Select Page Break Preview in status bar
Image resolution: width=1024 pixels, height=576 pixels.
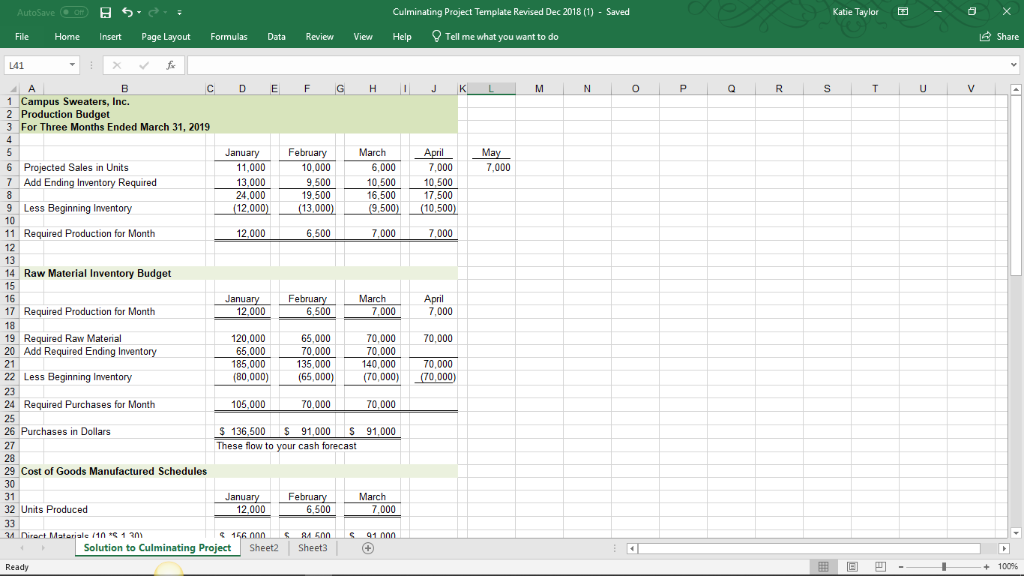point(878,566)
